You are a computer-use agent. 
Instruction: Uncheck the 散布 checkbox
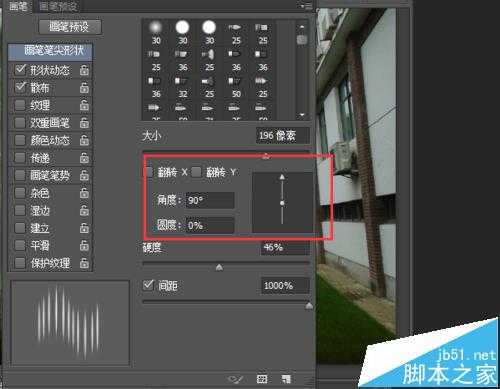click(20, 87)
